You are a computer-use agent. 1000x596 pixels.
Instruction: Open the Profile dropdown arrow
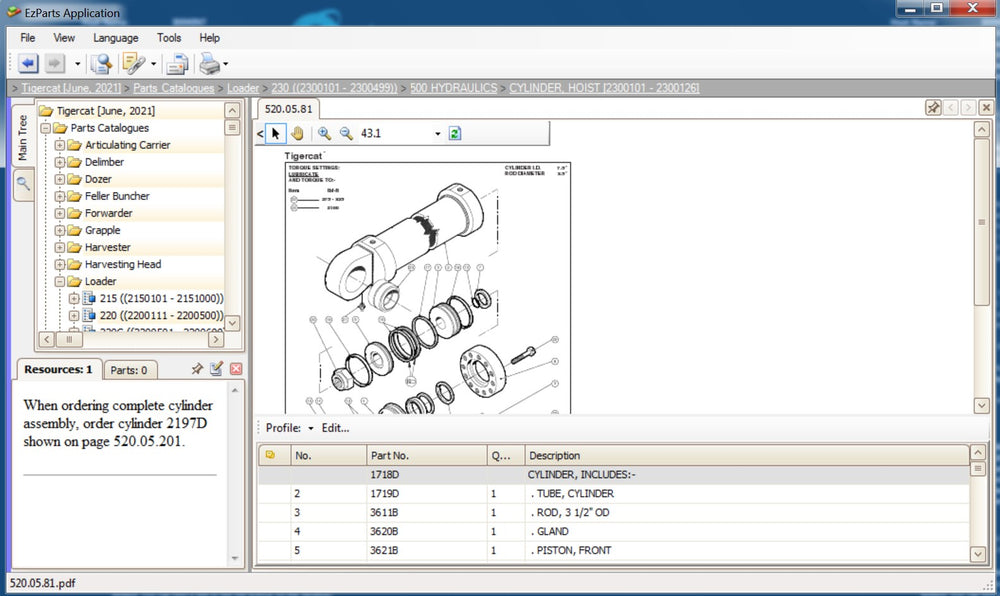click(311, 429)
